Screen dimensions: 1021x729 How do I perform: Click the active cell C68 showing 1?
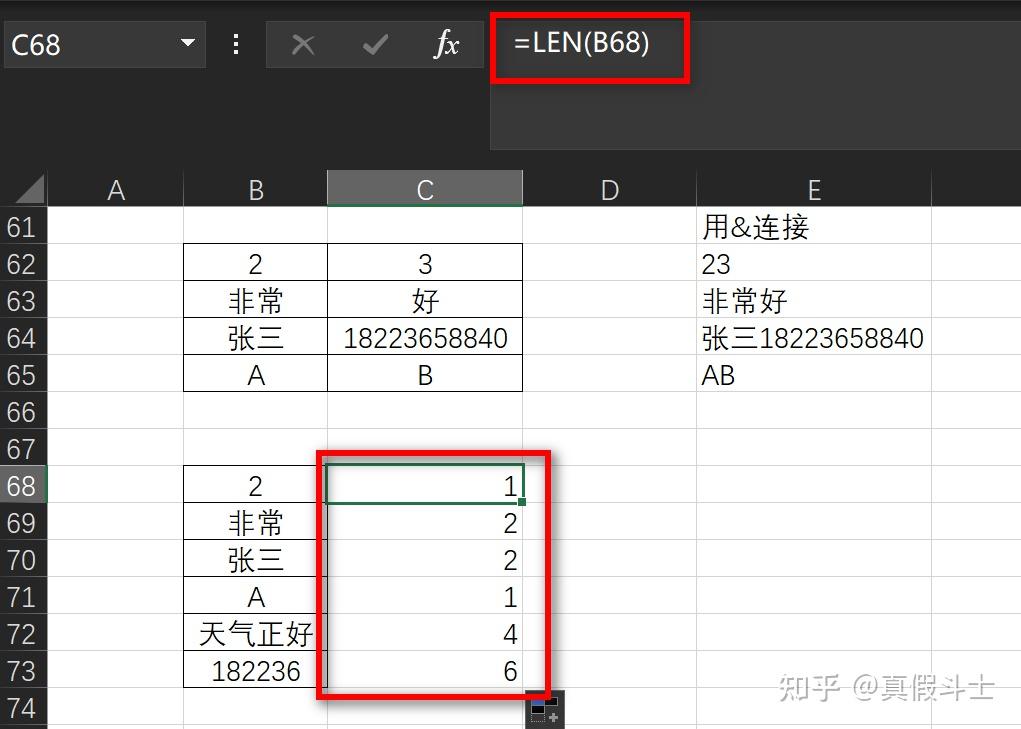425,485
